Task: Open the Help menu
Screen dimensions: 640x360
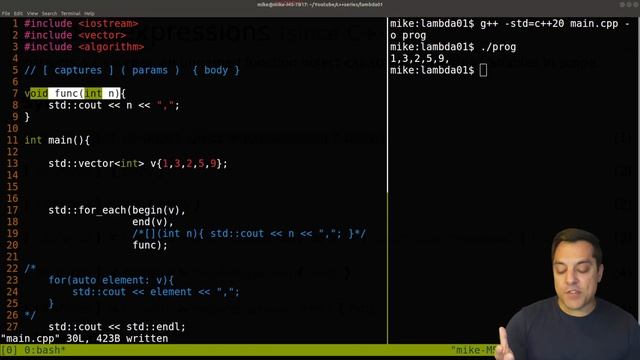Action: tap(89, 13)
